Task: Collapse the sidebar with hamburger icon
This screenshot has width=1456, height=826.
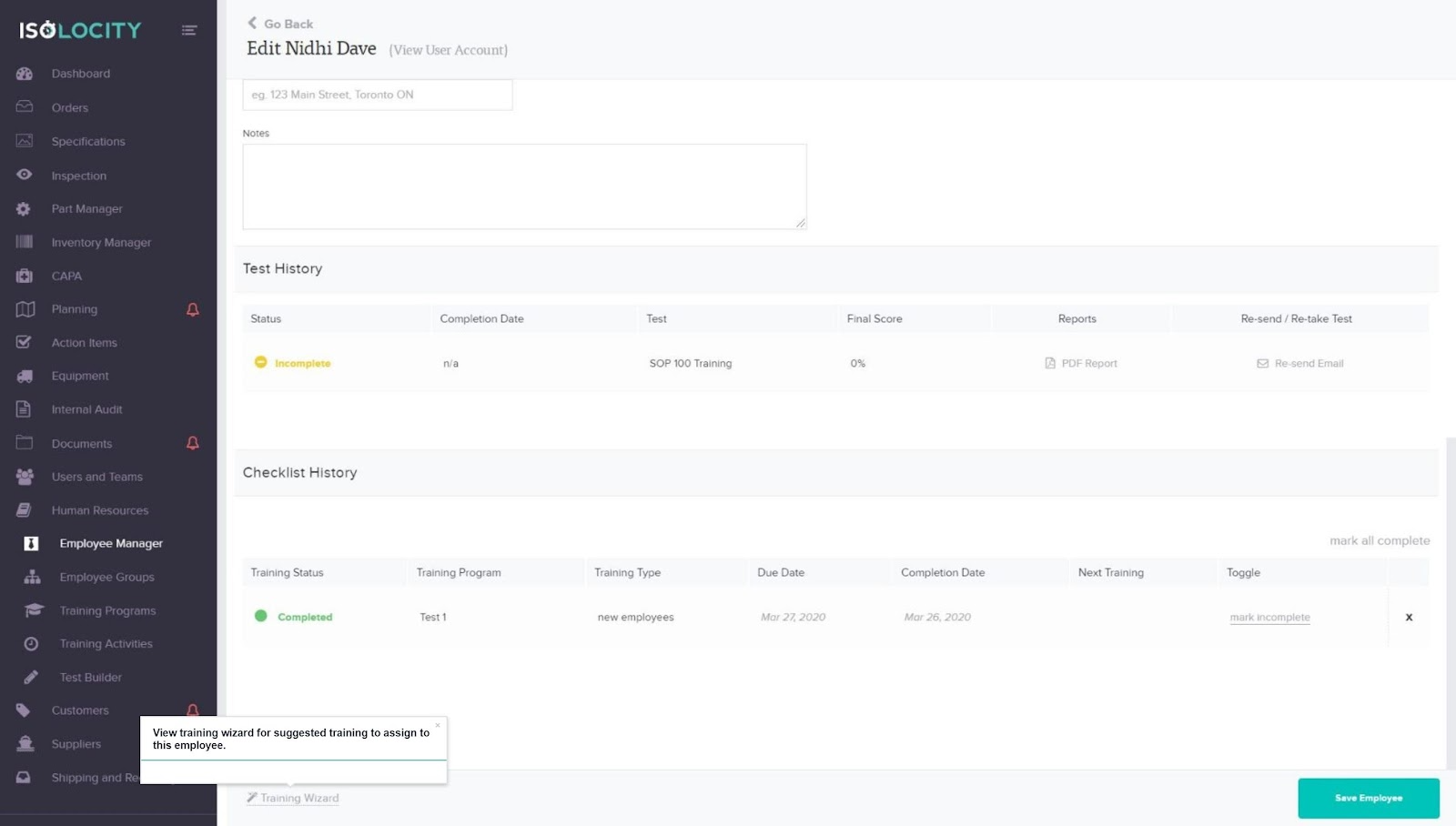Action: click(x=189, y=30)
